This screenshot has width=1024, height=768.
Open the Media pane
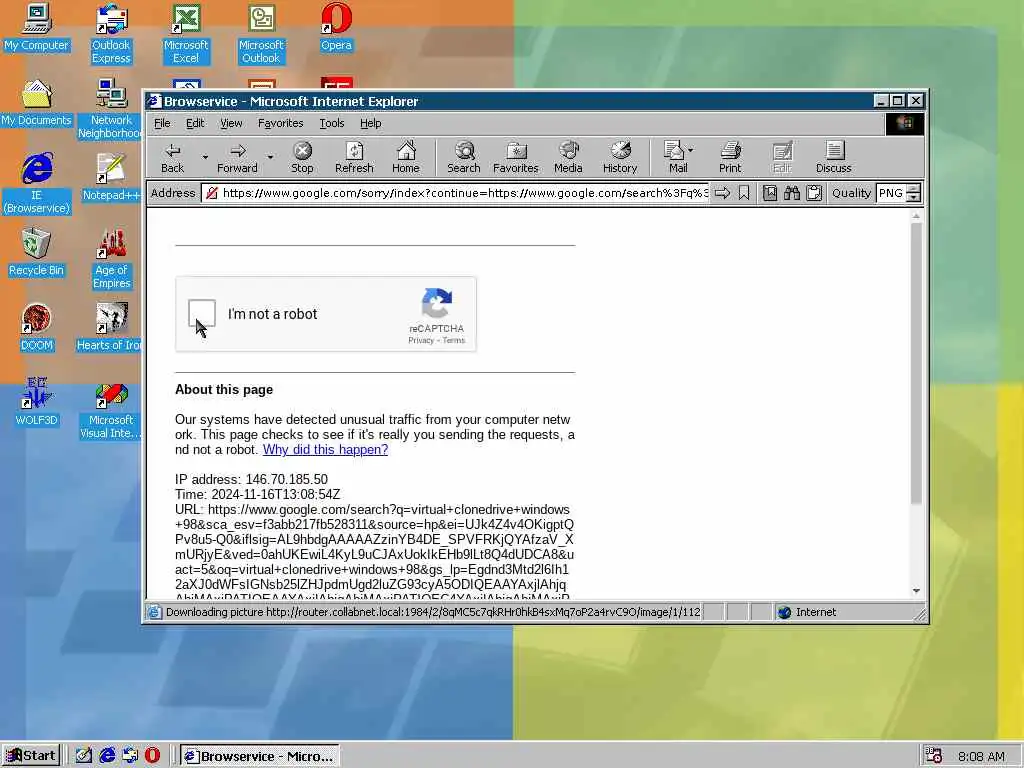pyautogui.click(x=568, y=158)
